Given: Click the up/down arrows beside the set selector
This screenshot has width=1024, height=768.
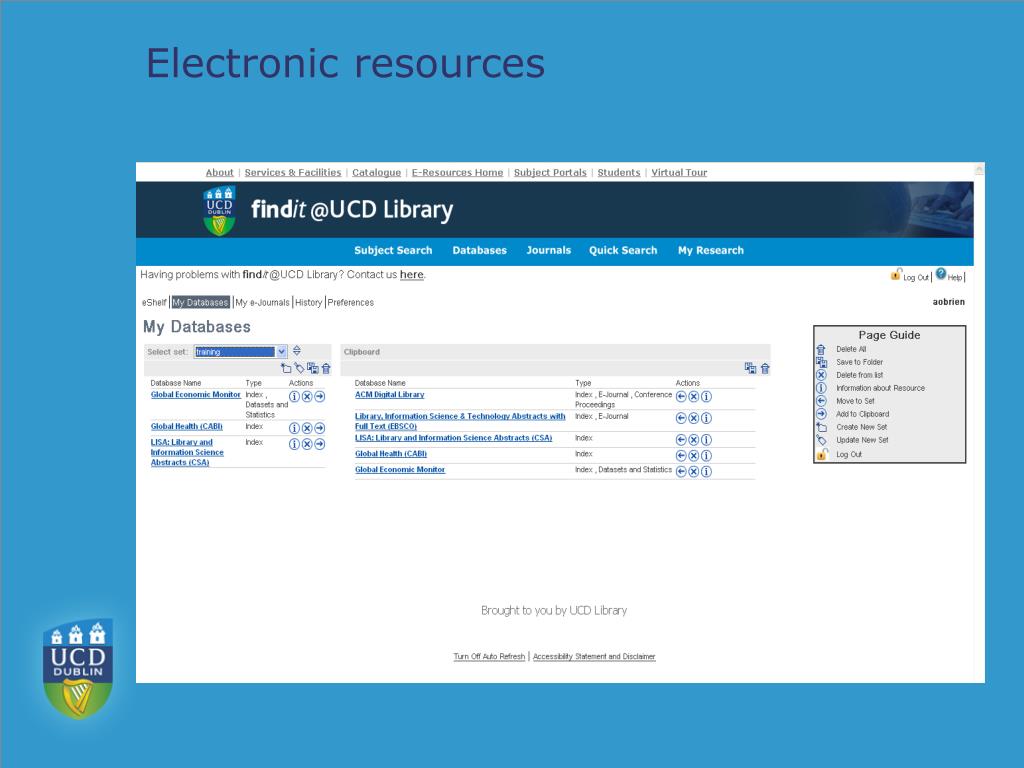Looking at the screenshot, I should point(296,351).
